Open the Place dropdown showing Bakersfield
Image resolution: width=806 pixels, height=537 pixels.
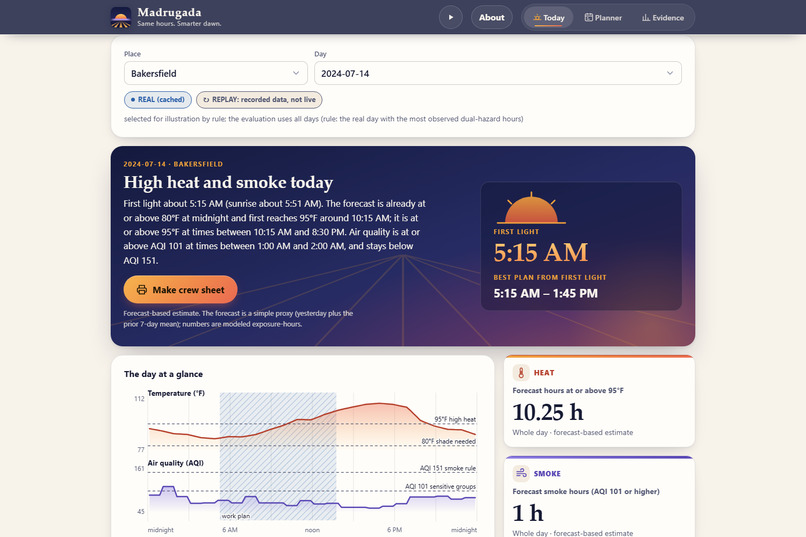point(216,73)
